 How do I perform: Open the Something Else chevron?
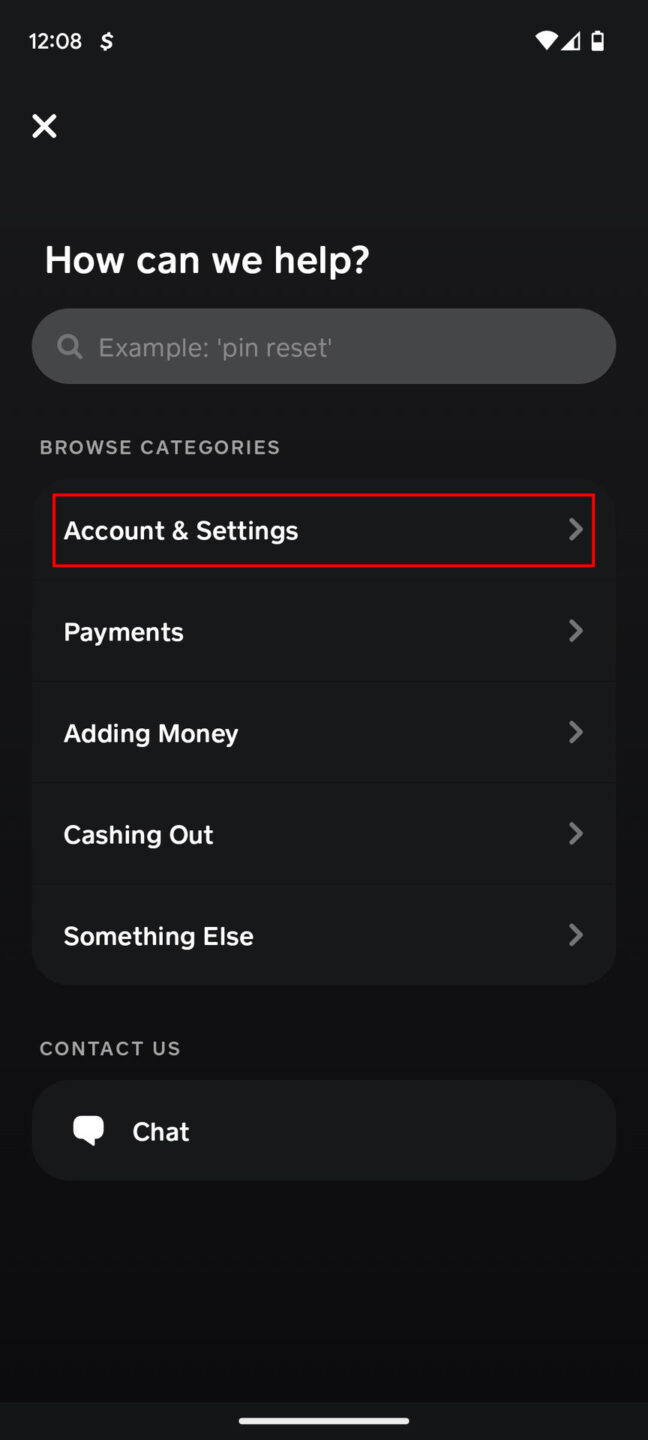point(576,935)
